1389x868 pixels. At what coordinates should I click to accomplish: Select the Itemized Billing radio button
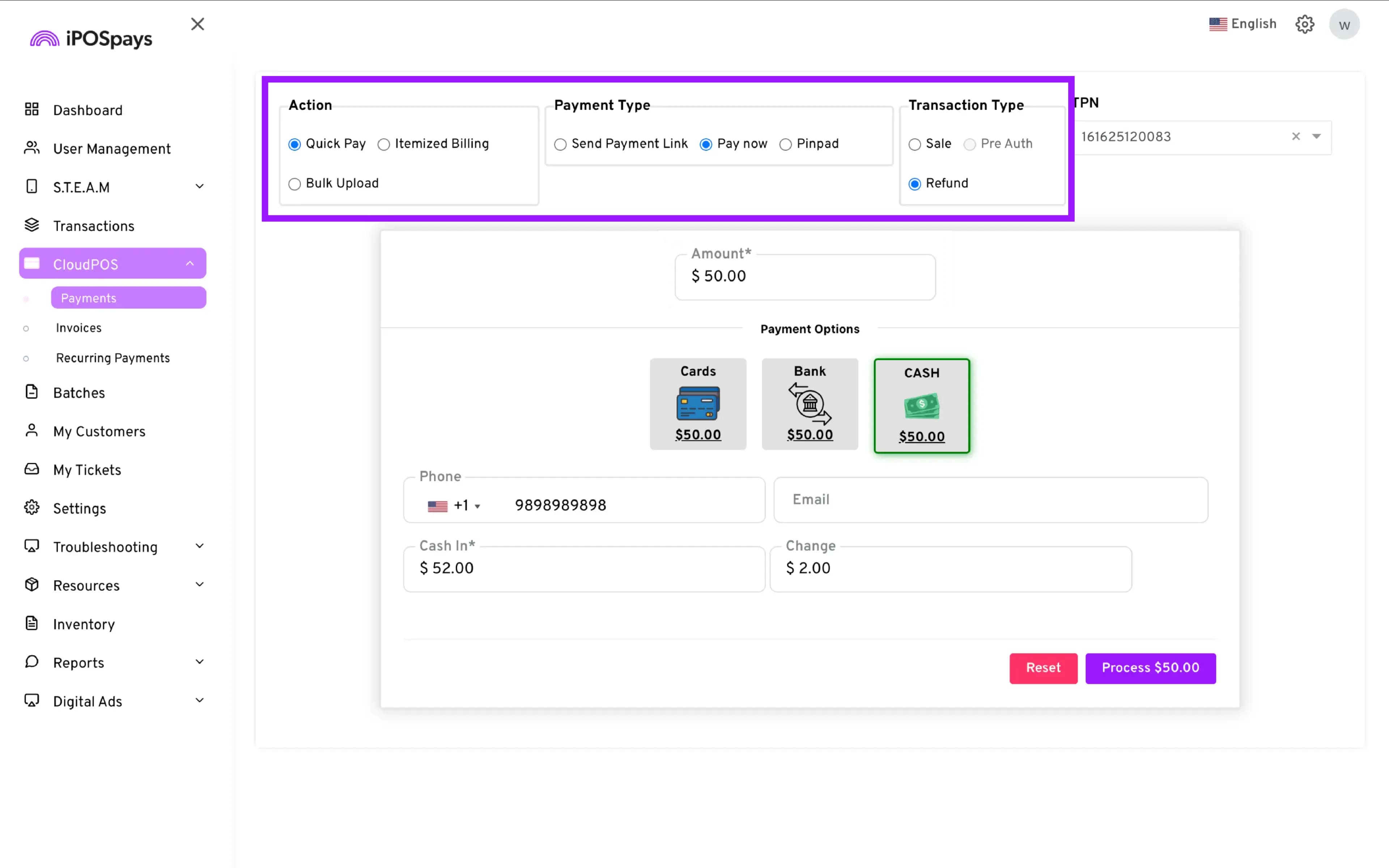point(384,145)
